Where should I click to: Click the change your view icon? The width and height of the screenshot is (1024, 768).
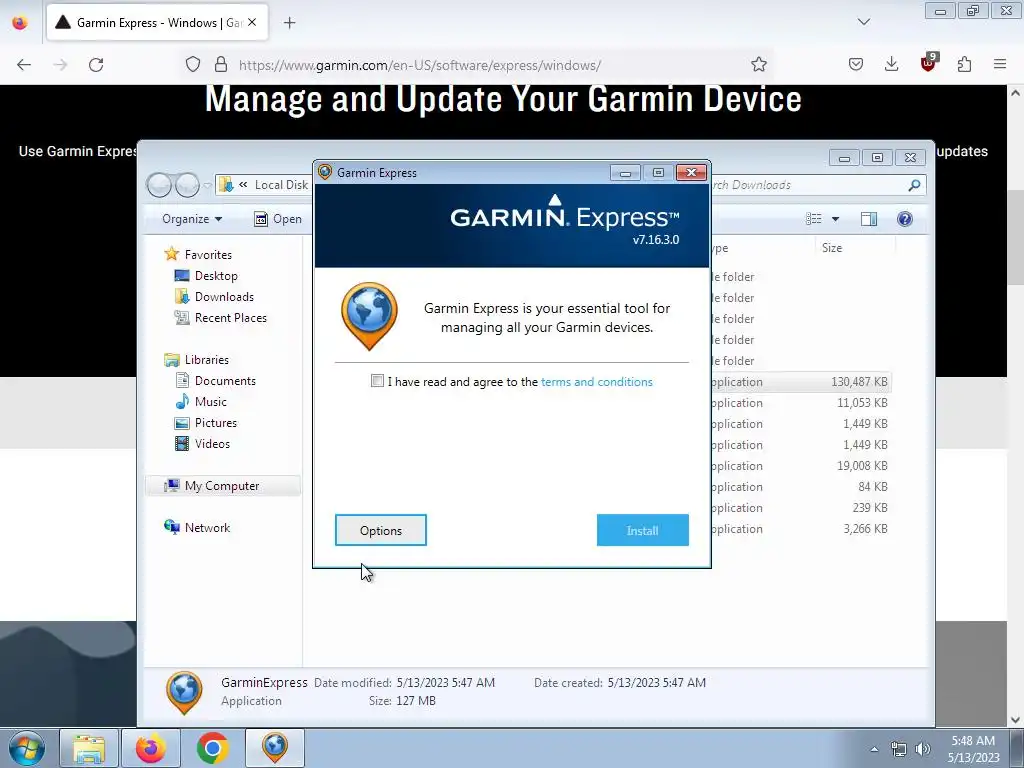pyautogui.click(x=814, y=219)
